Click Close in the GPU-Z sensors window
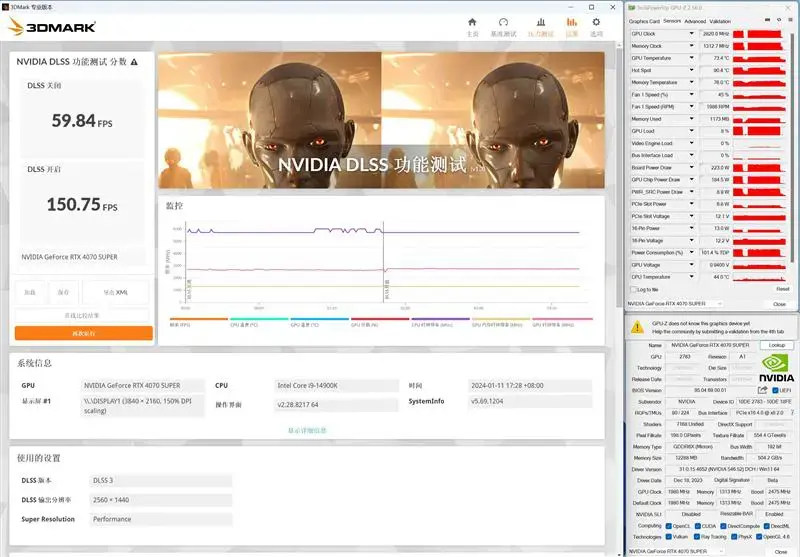 pyautogui.click(x=779, y=304)
